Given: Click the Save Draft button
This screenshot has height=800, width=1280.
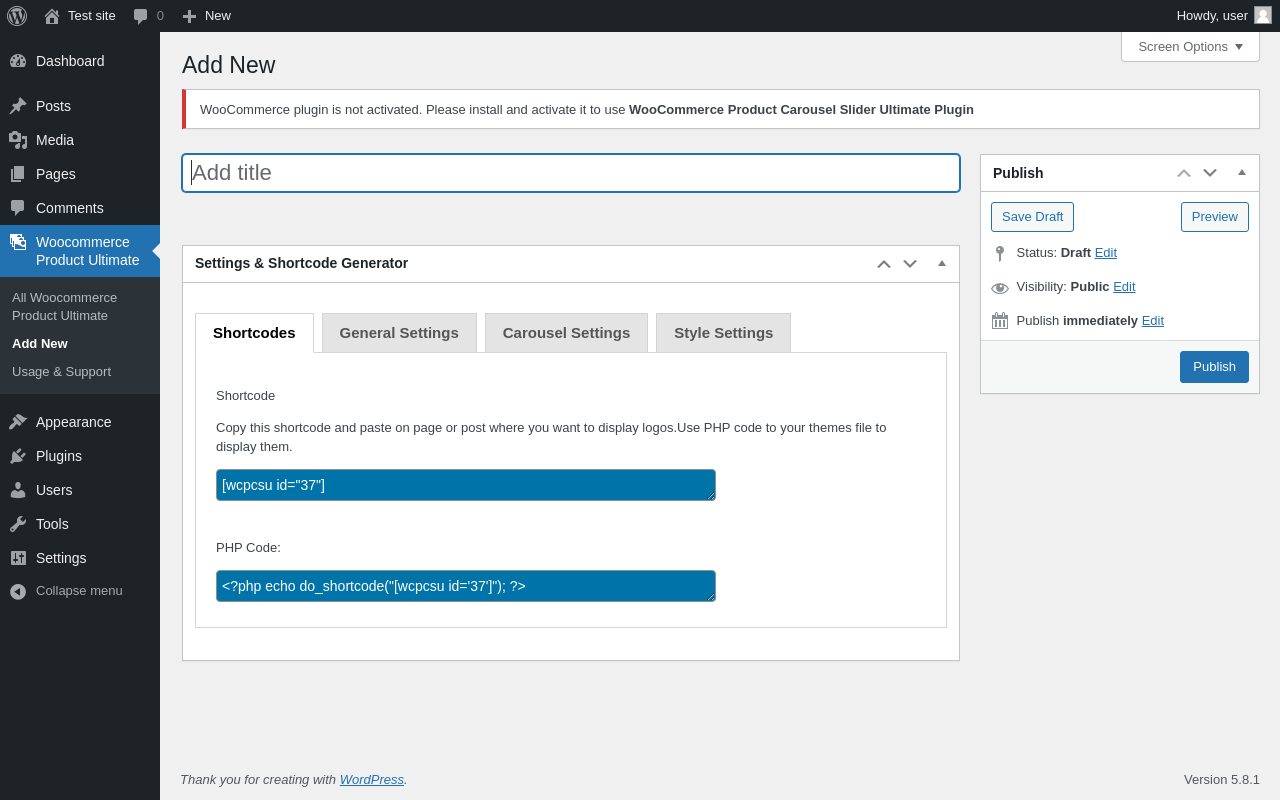Looking at the screenshot, I should click(x=1032, y=217).
